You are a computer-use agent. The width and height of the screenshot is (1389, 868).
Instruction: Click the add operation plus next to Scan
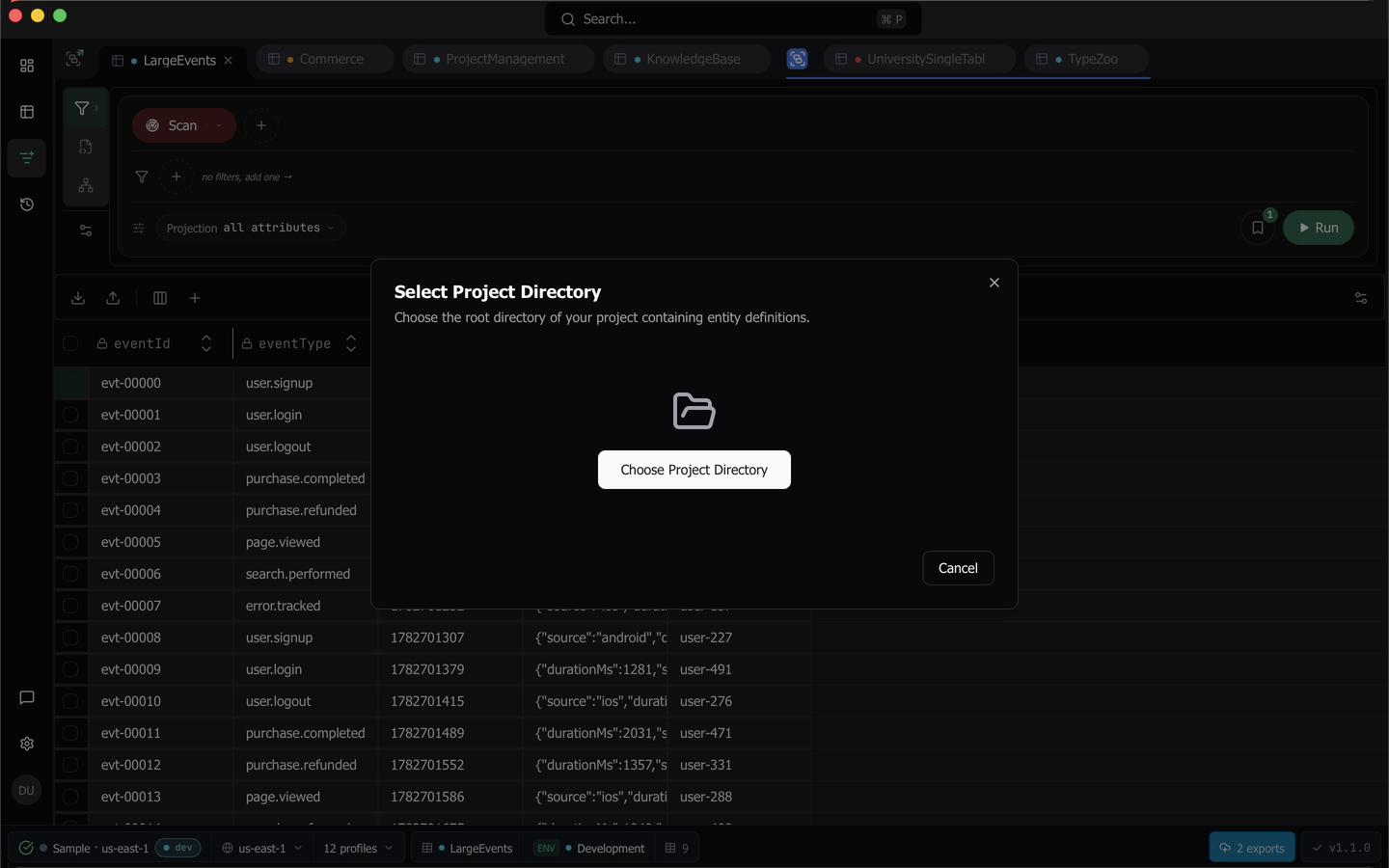click(261, 125)
